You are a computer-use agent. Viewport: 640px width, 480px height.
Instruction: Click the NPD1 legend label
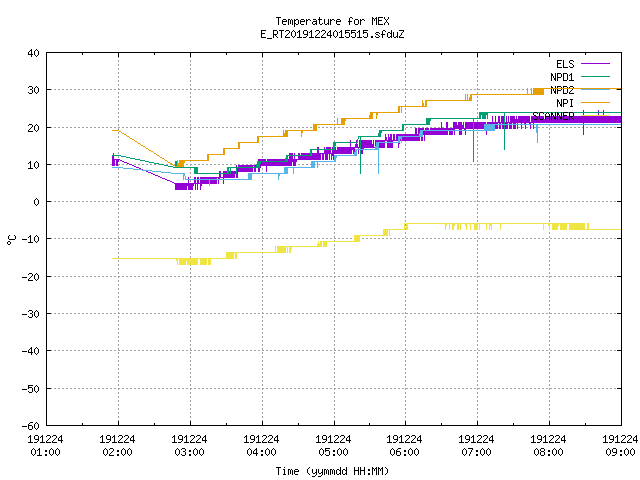(x=562, y=77)
